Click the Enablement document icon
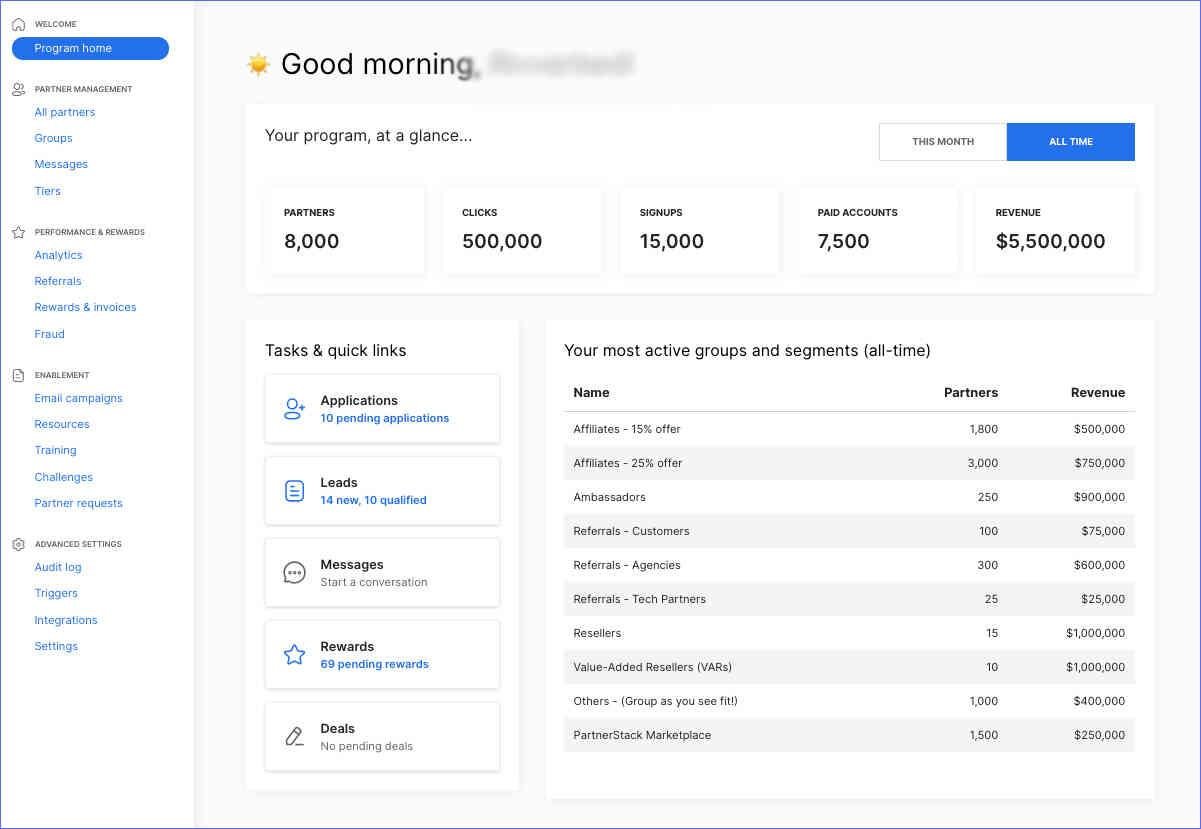The height and width of the screenshot is (829, 1201). [x=17, y=373]
